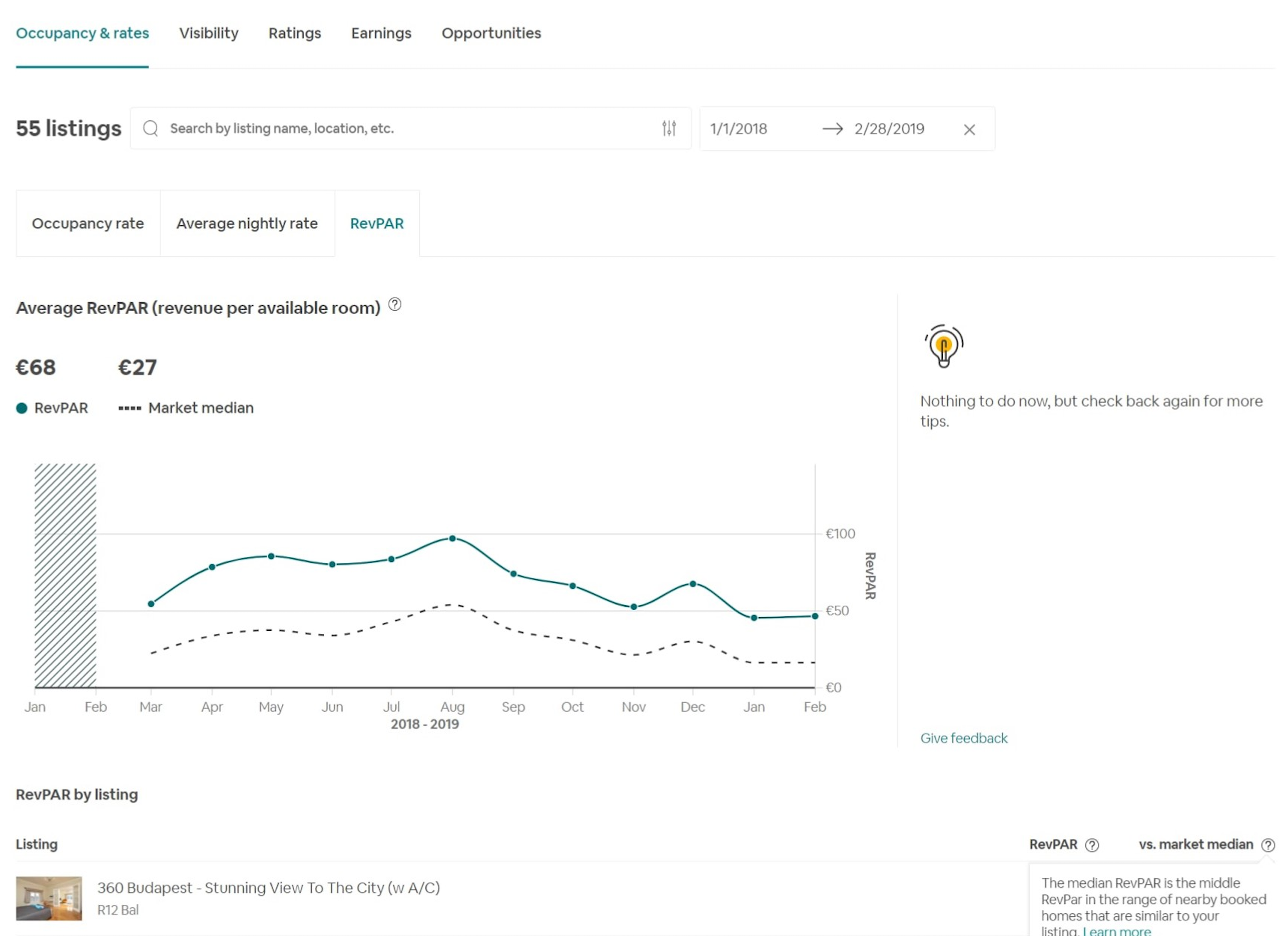Image resolution: width=1288 pixels, height=936 pixels.
Task: Click Learn more link in tooltip
Action: 1117,932
